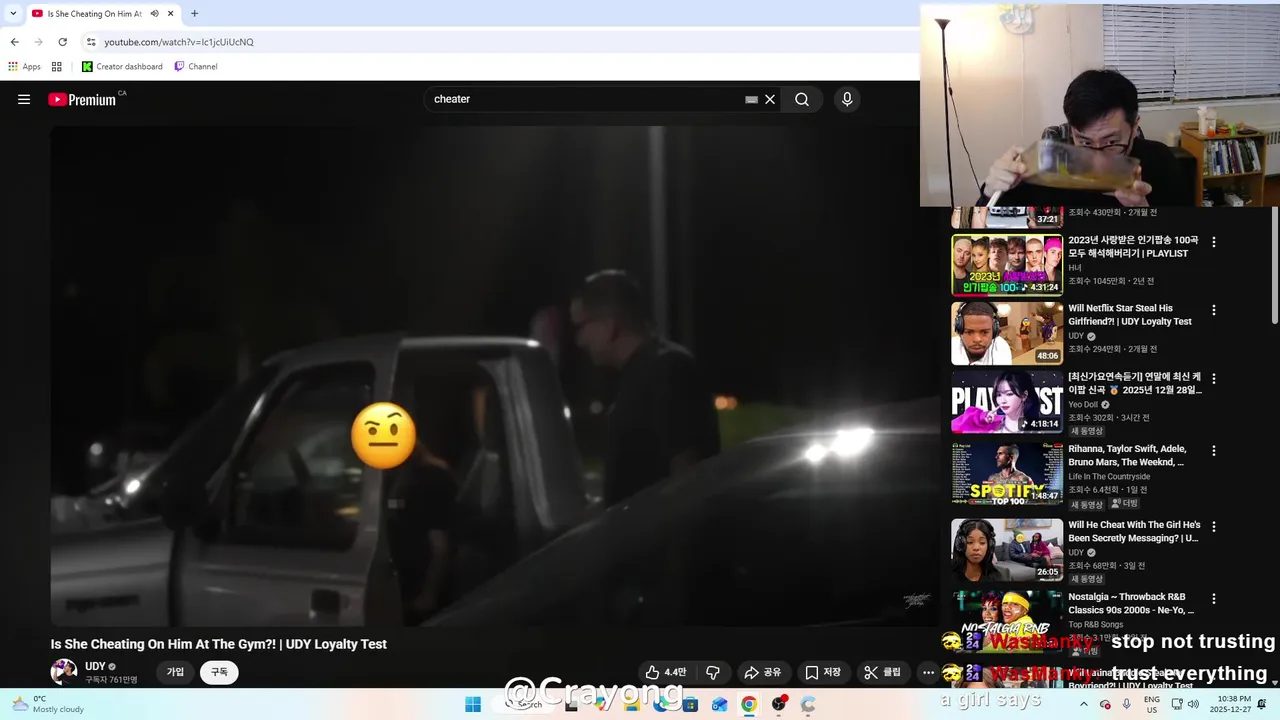
Task: Create a clip with 클립 button
Action: coord(883,672)
